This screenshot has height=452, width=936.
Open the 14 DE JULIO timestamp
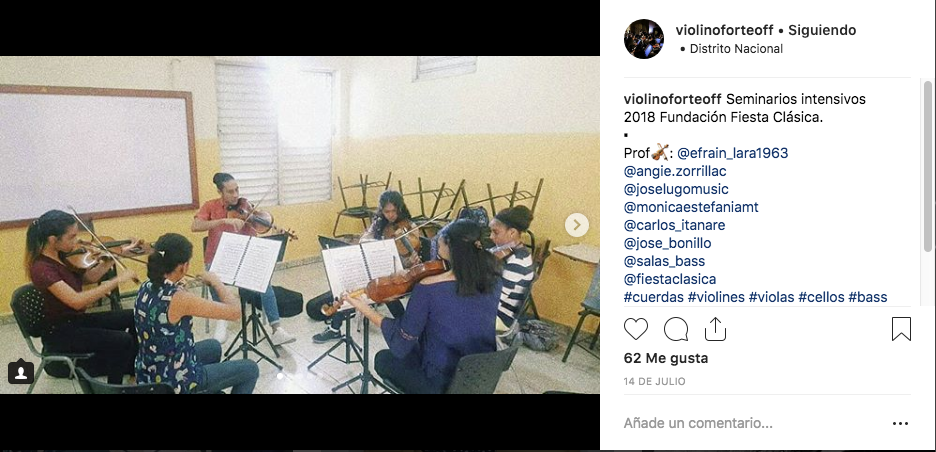[x=655, y=382]
